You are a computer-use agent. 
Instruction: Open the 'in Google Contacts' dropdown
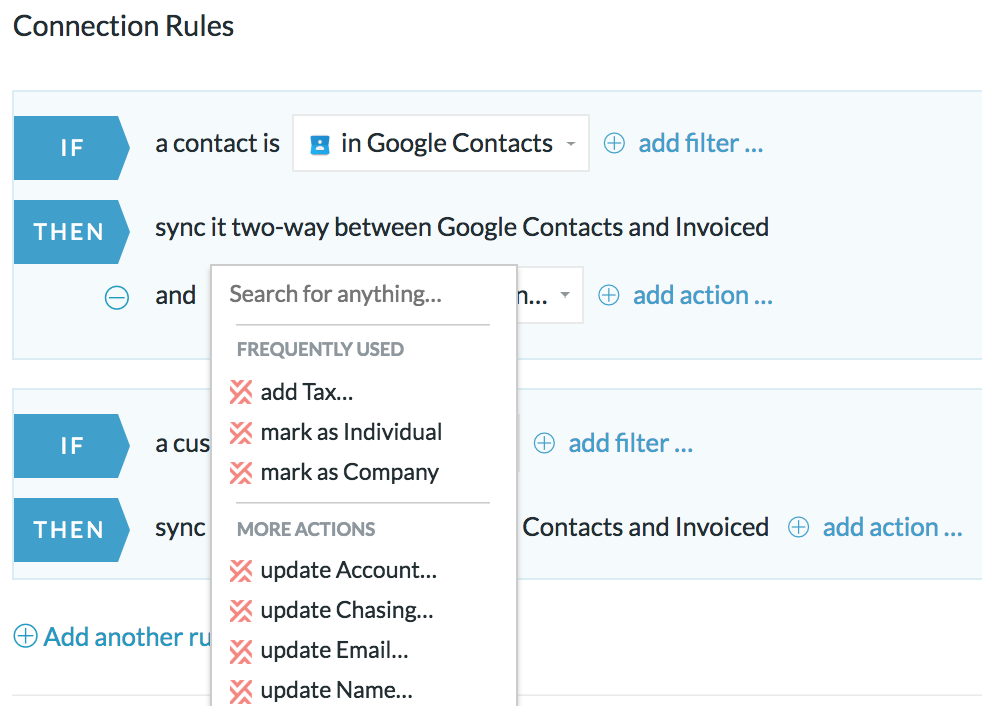(440, 143)
